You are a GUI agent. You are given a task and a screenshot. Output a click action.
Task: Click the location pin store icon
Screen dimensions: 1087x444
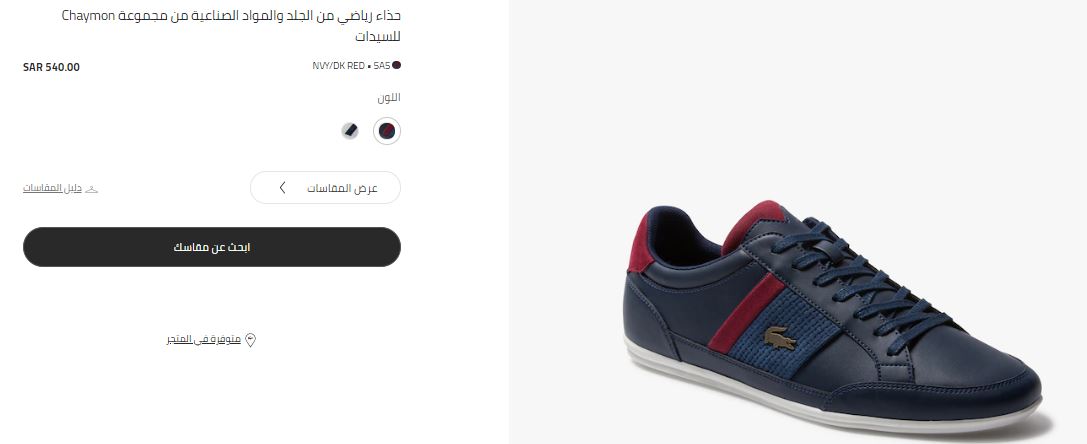[x=250, y=340]
